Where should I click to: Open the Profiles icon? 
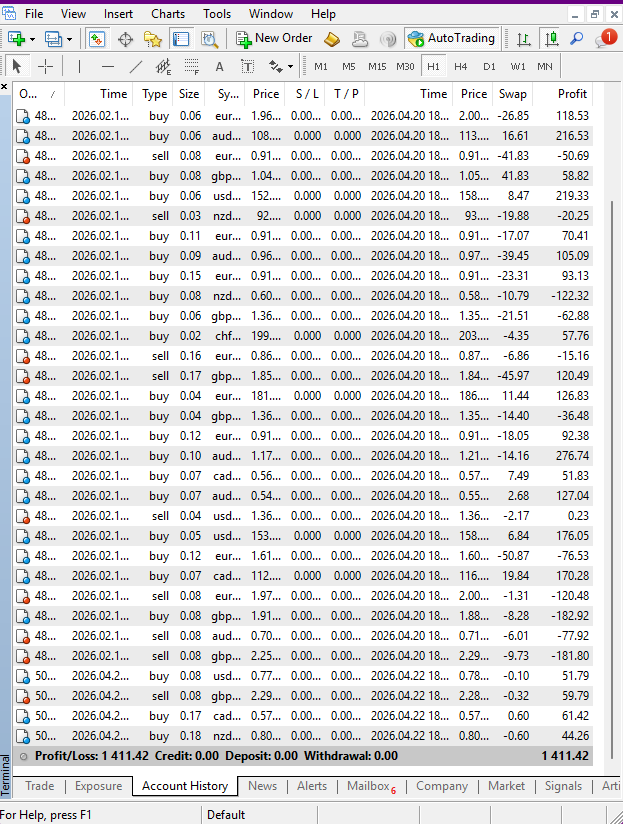pos(53,39)
